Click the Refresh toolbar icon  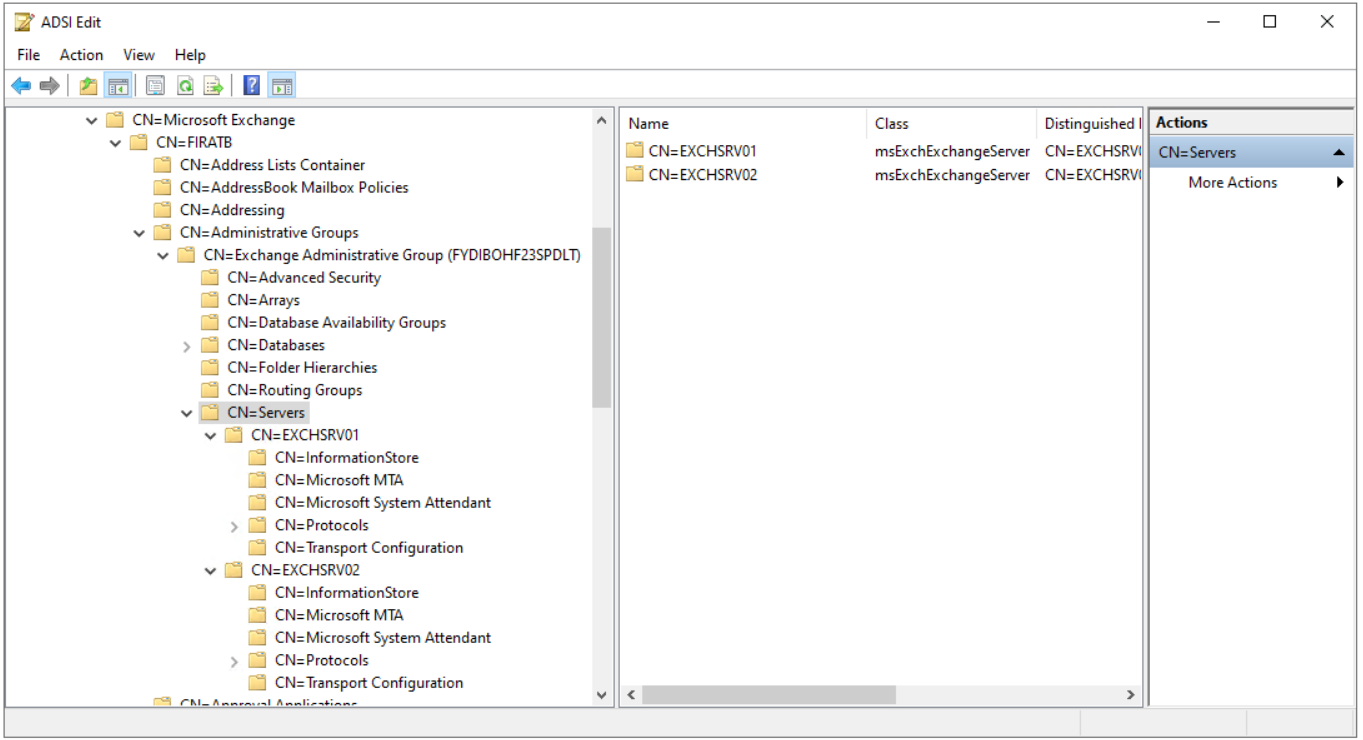pos(184,86)
